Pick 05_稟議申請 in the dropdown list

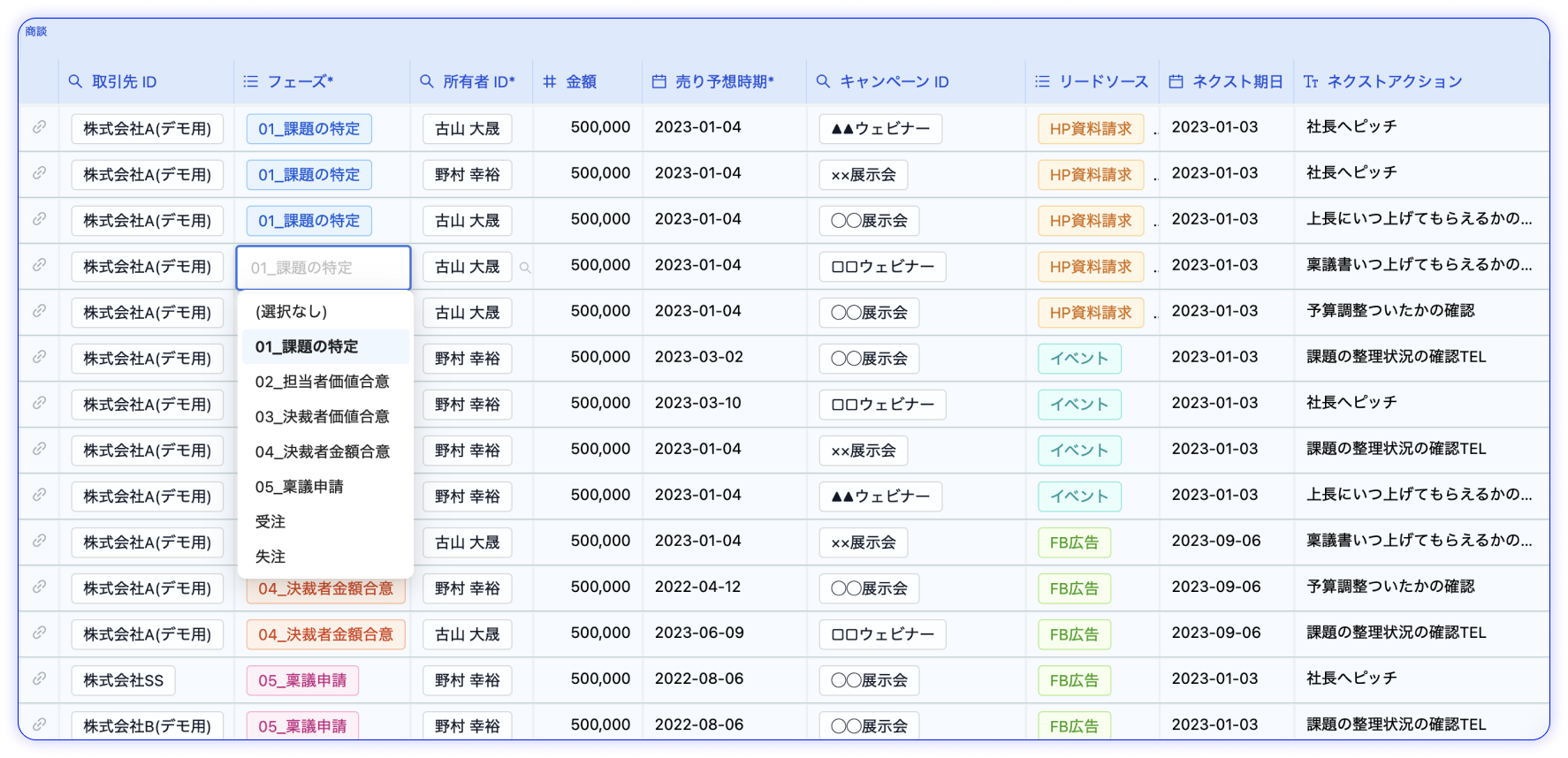click(325, 487)
